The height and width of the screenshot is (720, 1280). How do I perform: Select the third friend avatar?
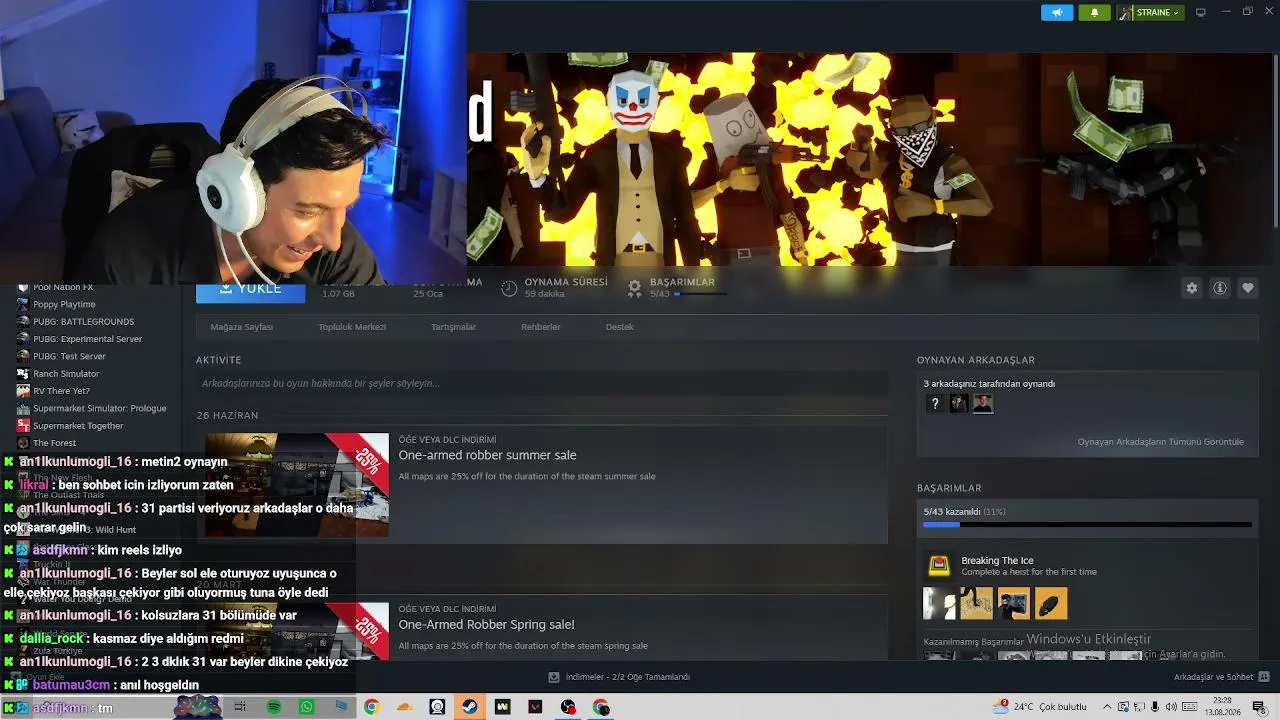[983, 404]
